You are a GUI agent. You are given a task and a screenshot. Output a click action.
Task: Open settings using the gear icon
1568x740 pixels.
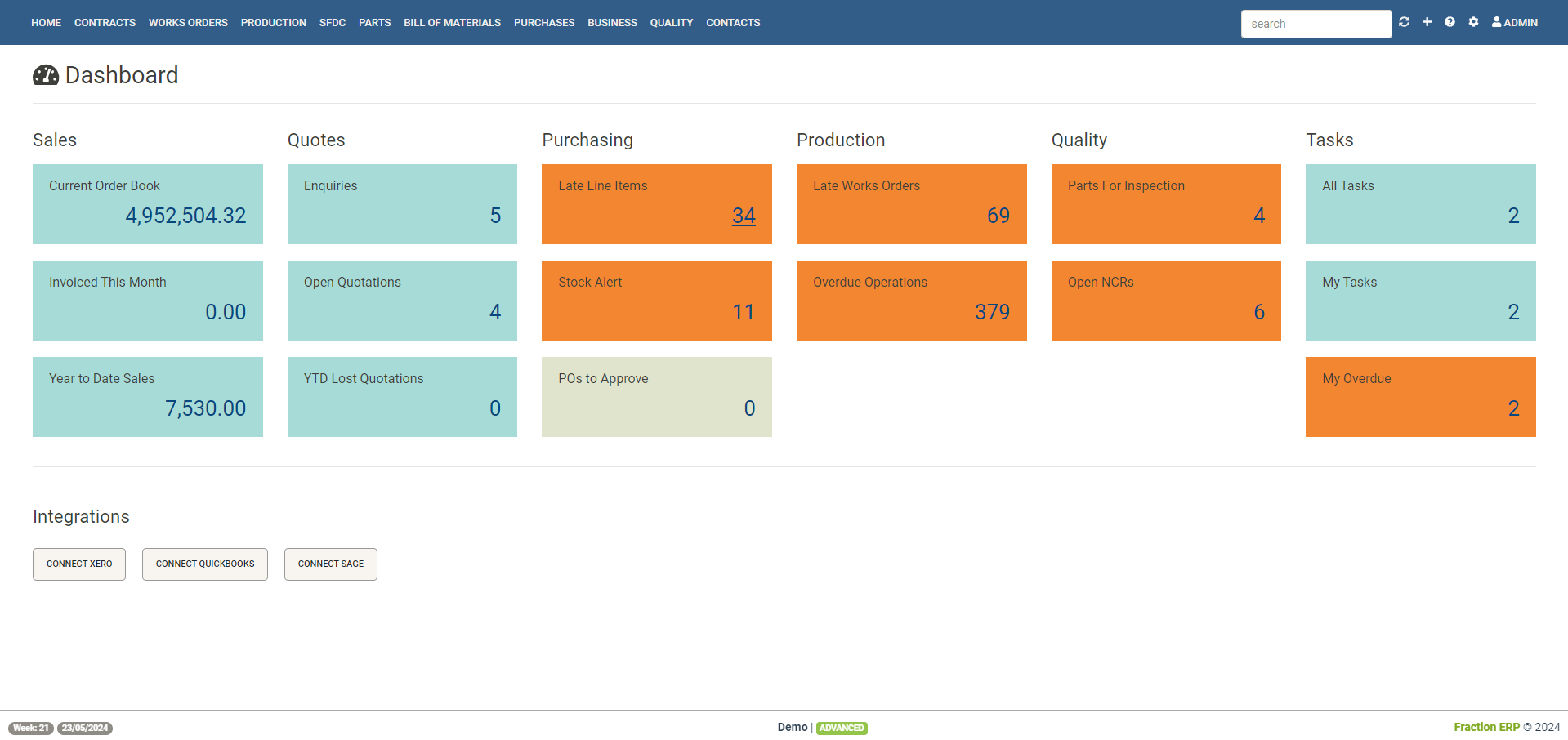tap(1473, 22)
